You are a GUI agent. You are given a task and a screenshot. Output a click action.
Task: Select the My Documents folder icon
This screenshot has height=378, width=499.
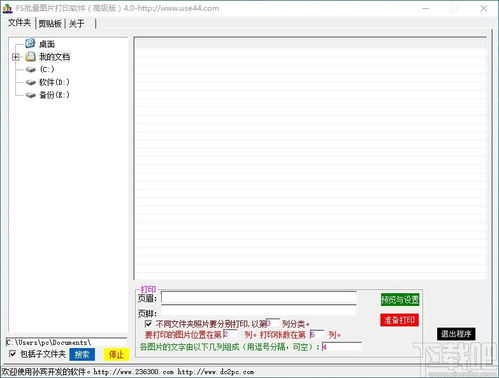click(x=30, y=56)
